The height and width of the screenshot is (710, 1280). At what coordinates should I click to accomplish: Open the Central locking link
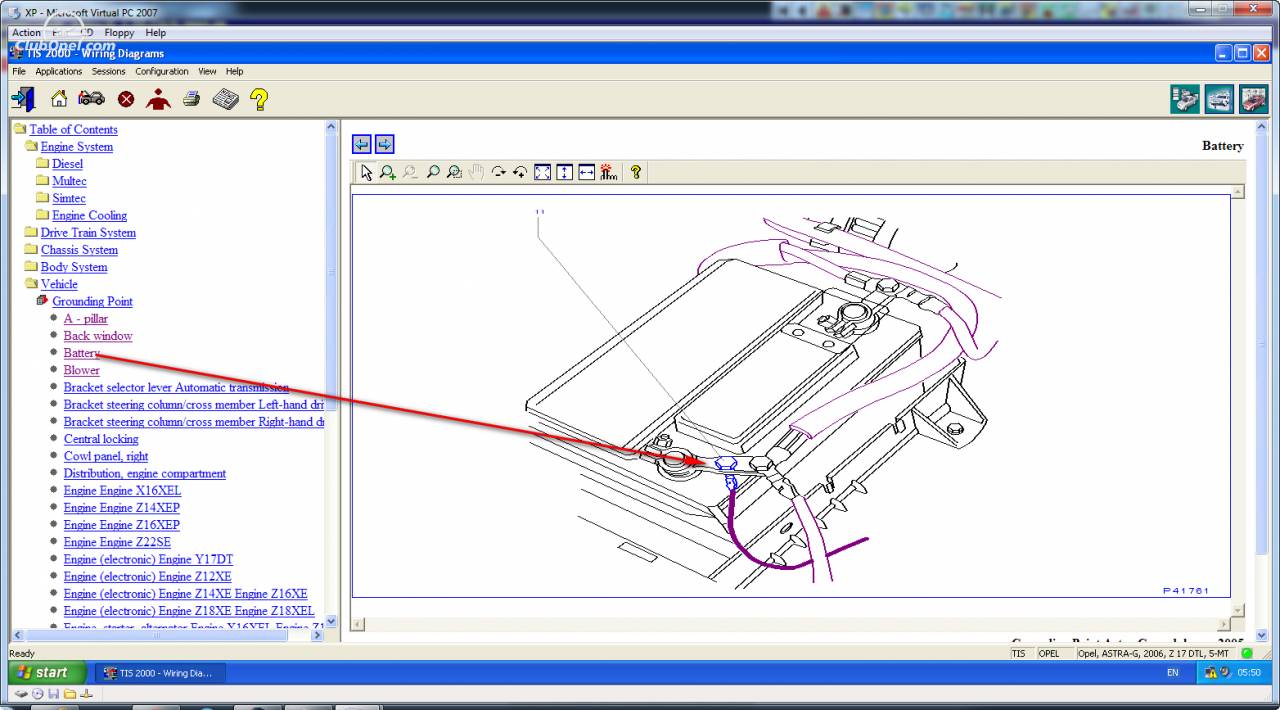tap(101, 439)
